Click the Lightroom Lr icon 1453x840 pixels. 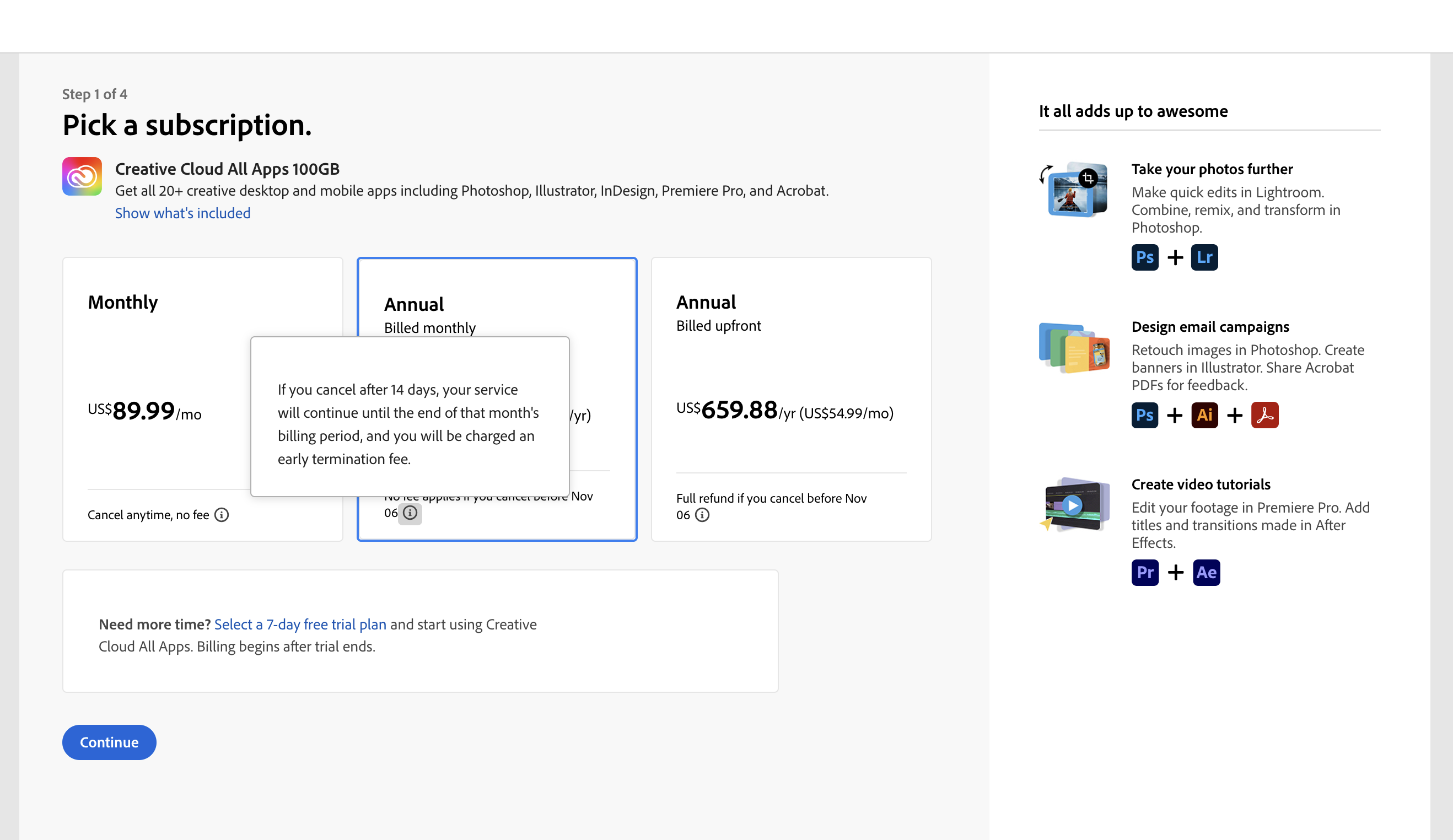(1204, 257)
